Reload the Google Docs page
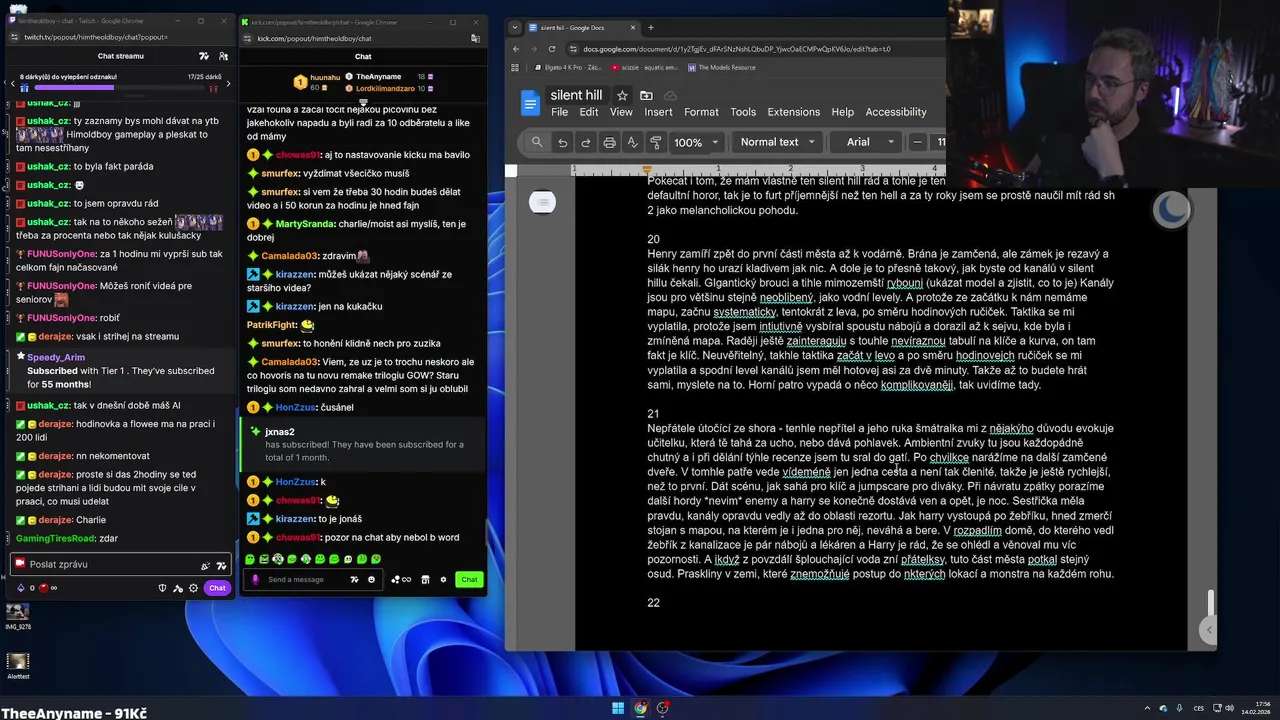1280x720 pixels. coord(552,48)
